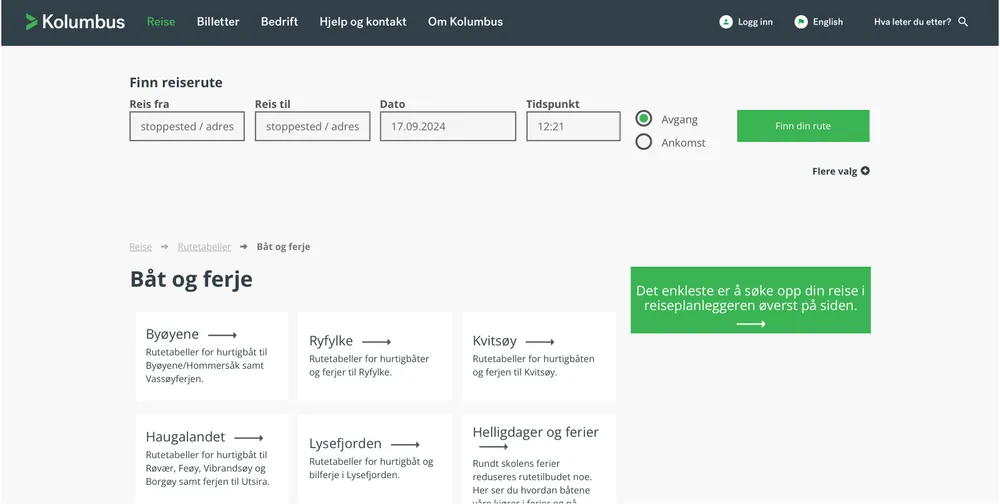Click the Logg inn user icon
The height and width of the screenshot is (504, 1000).
[726, 22]
